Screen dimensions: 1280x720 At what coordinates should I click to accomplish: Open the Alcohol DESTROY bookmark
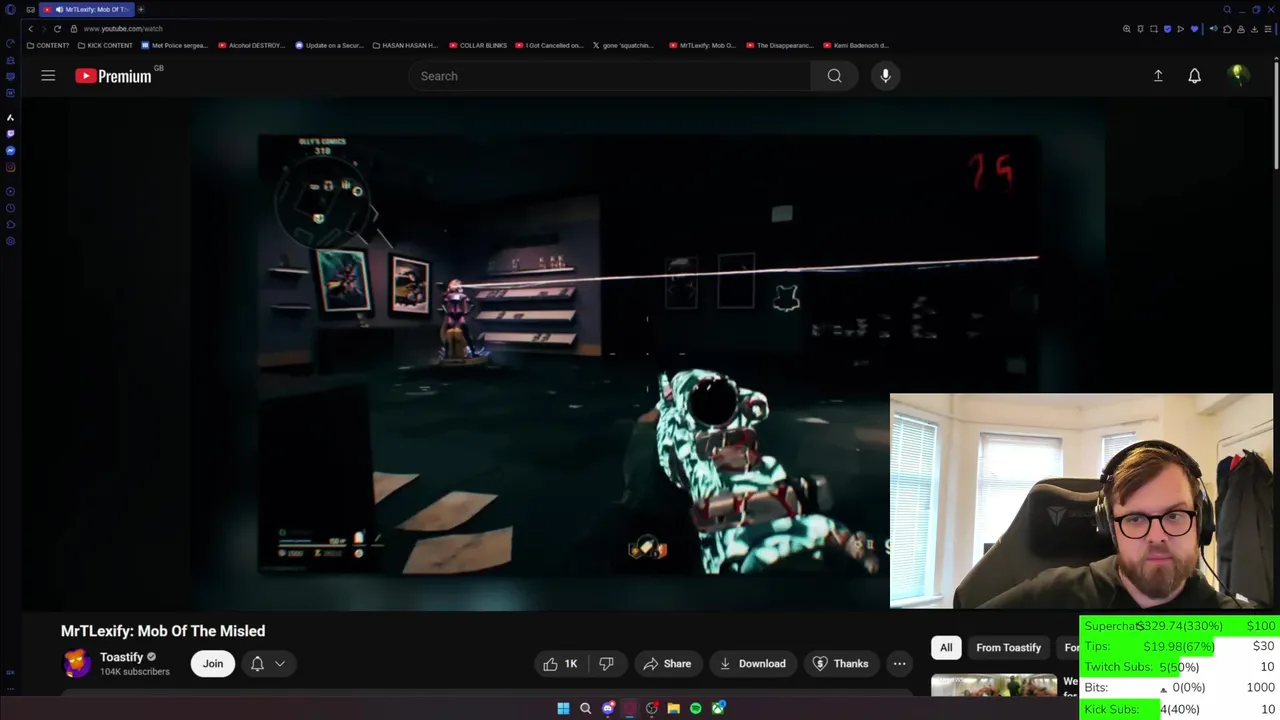pyautogui.click(x=252, y=45)
